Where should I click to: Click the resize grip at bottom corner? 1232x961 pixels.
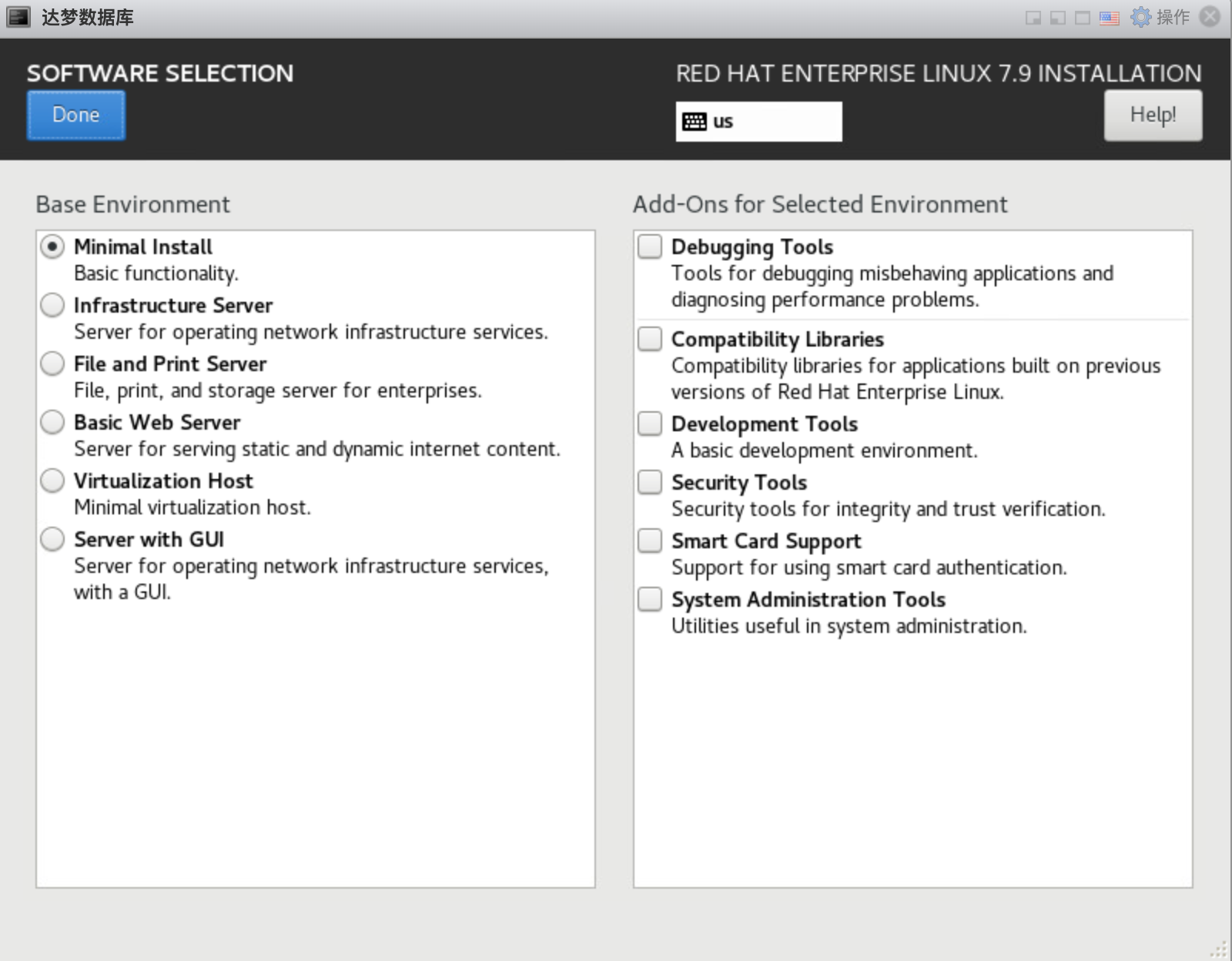tap(1219, 949)
